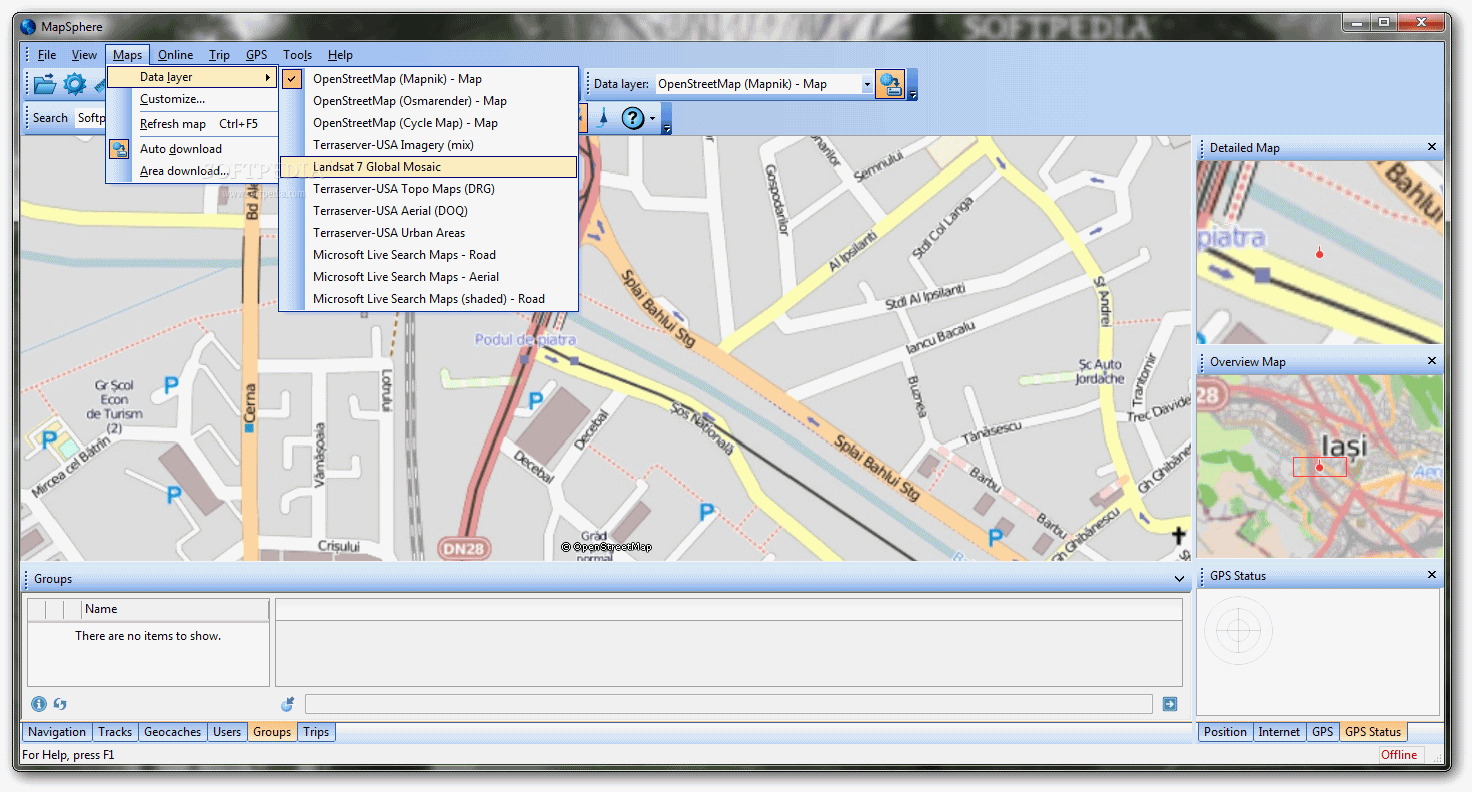
Task: Open the File menu
Action: click(47, 55)
